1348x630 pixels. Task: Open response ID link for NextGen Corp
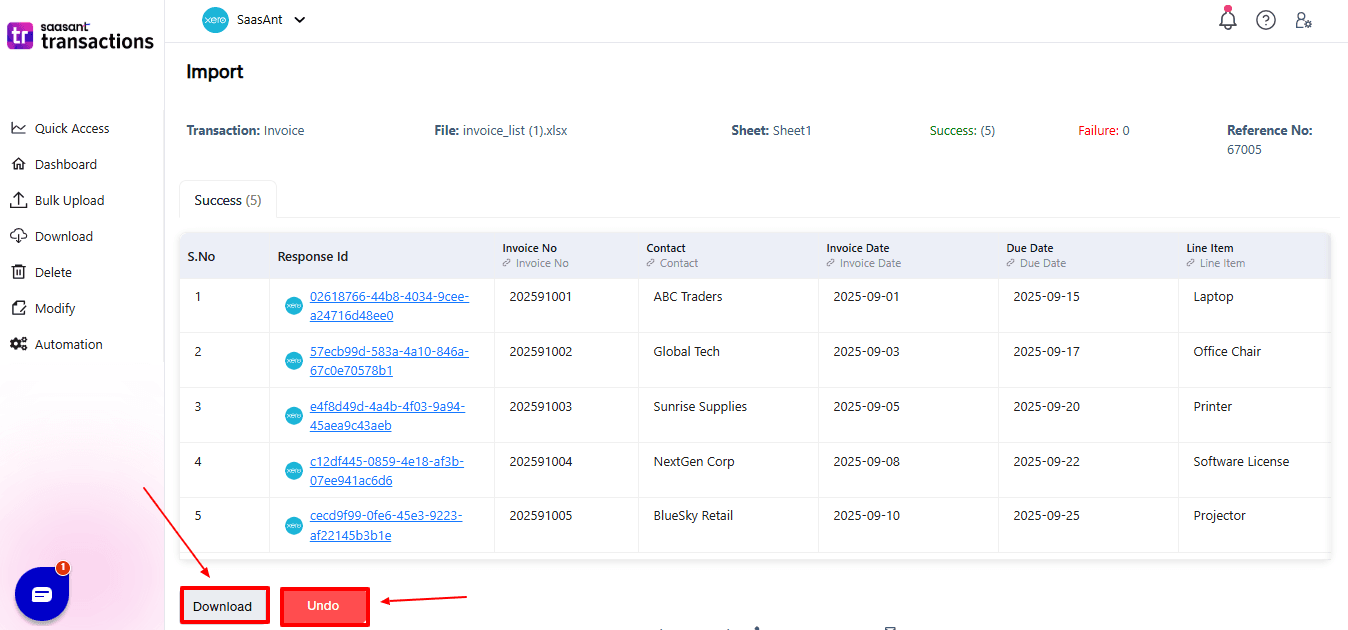386,471
